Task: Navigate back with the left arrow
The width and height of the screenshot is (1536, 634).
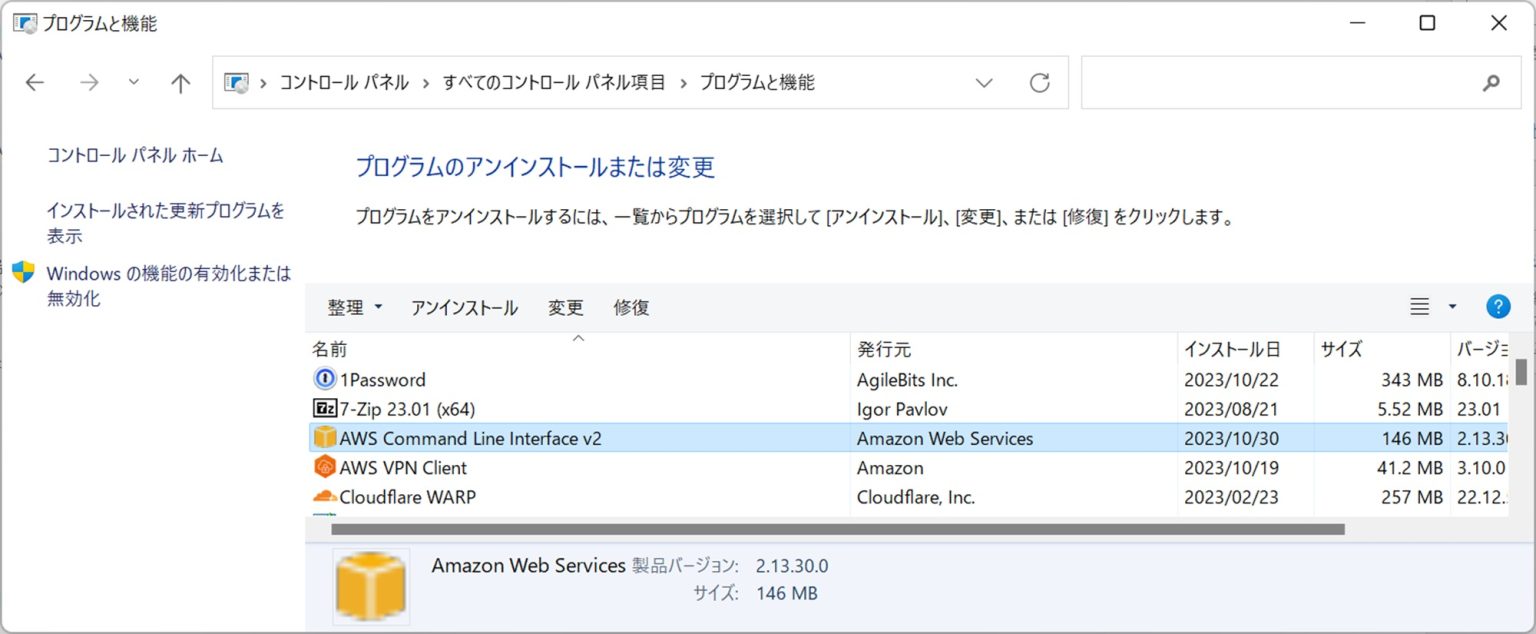Action: pos(35,82)
